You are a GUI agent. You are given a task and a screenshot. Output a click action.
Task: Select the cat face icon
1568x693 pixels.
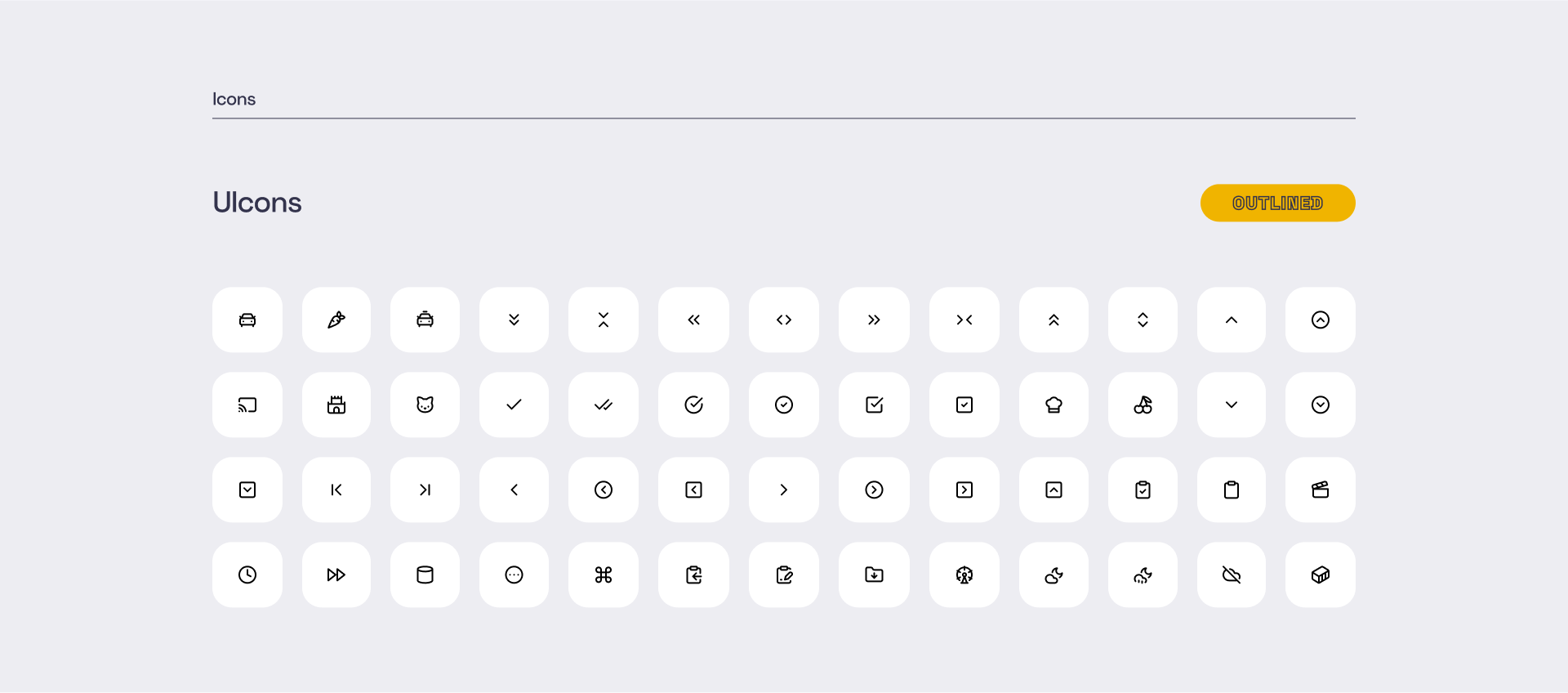coord(425,405)
